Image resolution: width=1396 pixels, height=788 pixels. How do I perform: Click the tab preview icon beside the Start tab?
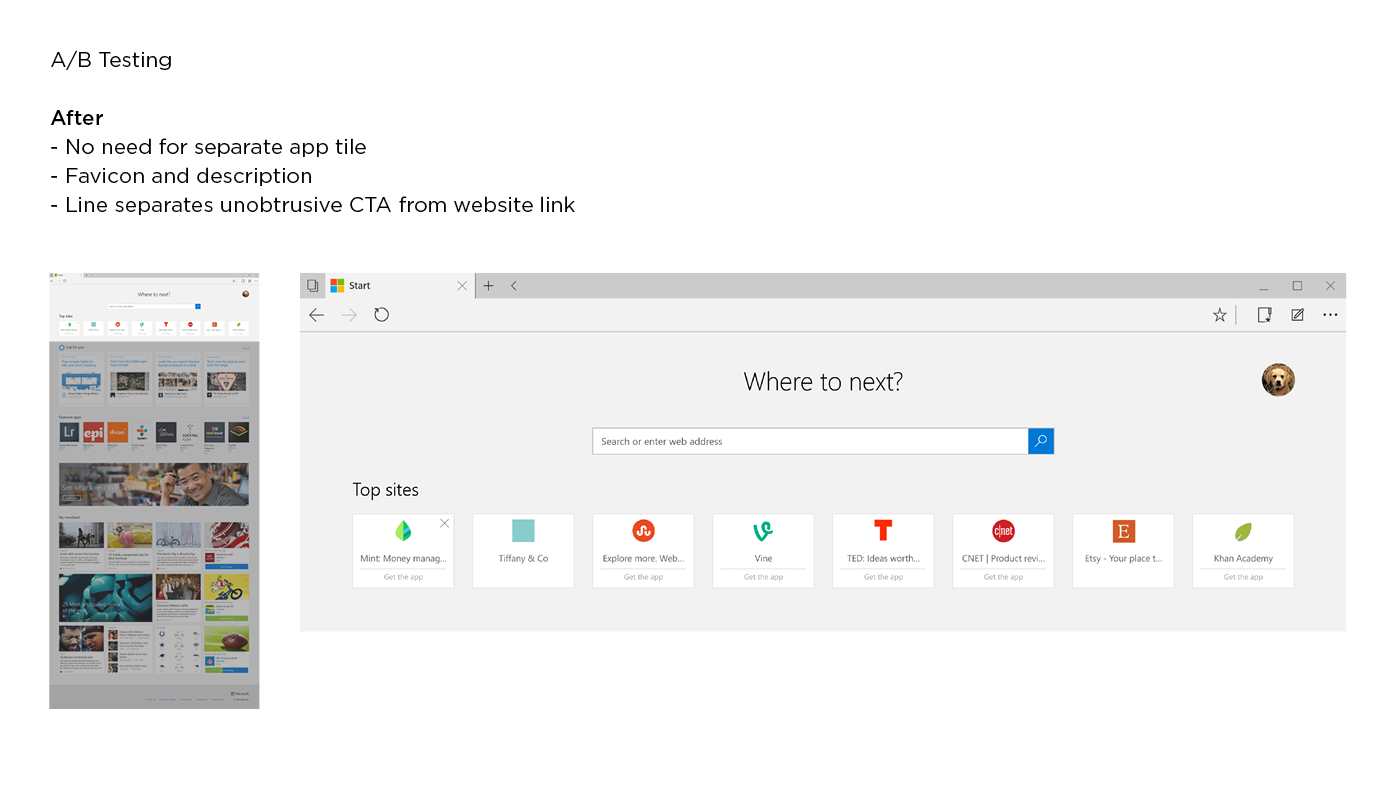coord(313,286)
